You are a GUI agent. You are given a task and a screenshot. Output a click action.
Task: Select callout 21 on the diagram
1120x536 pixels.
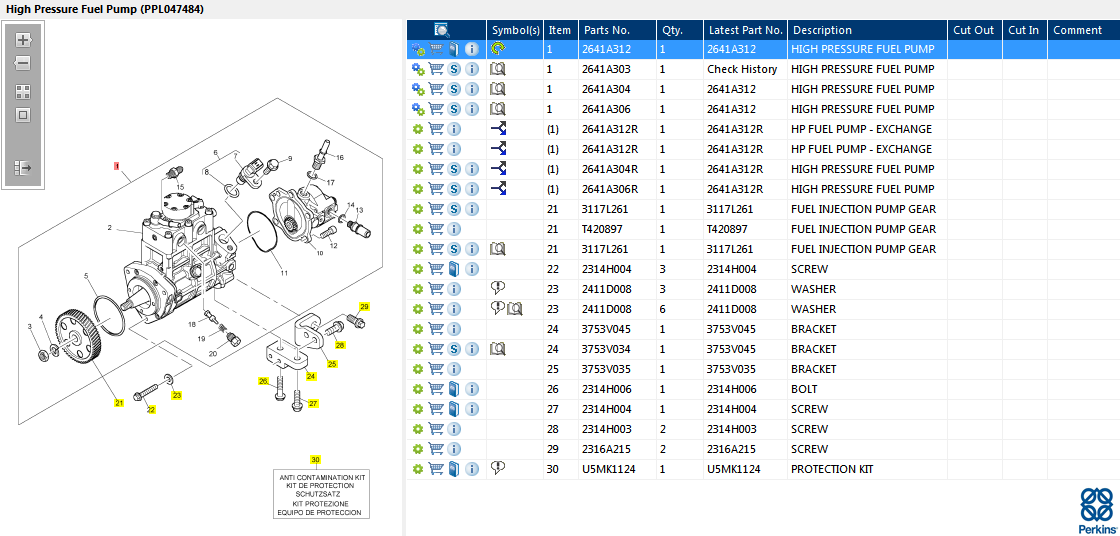click(x=119, y=403)
